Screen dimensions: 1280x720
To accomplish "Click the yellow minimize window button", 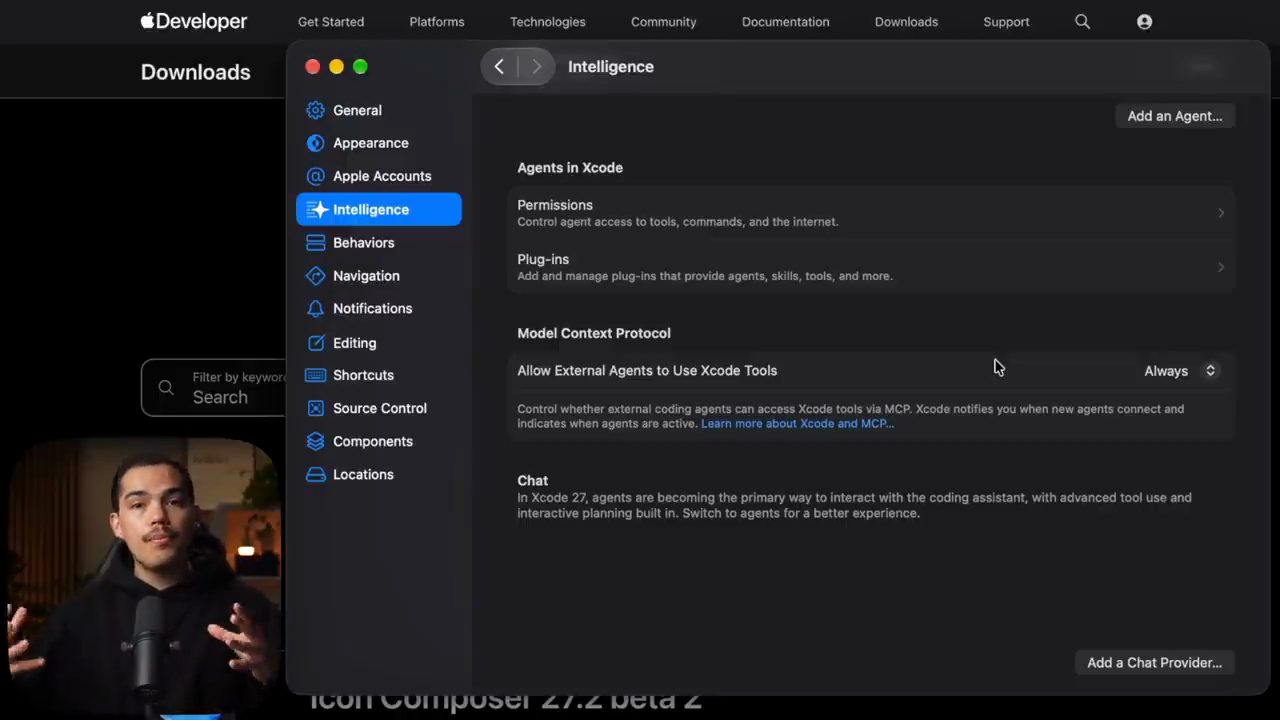I will (336, 66).
